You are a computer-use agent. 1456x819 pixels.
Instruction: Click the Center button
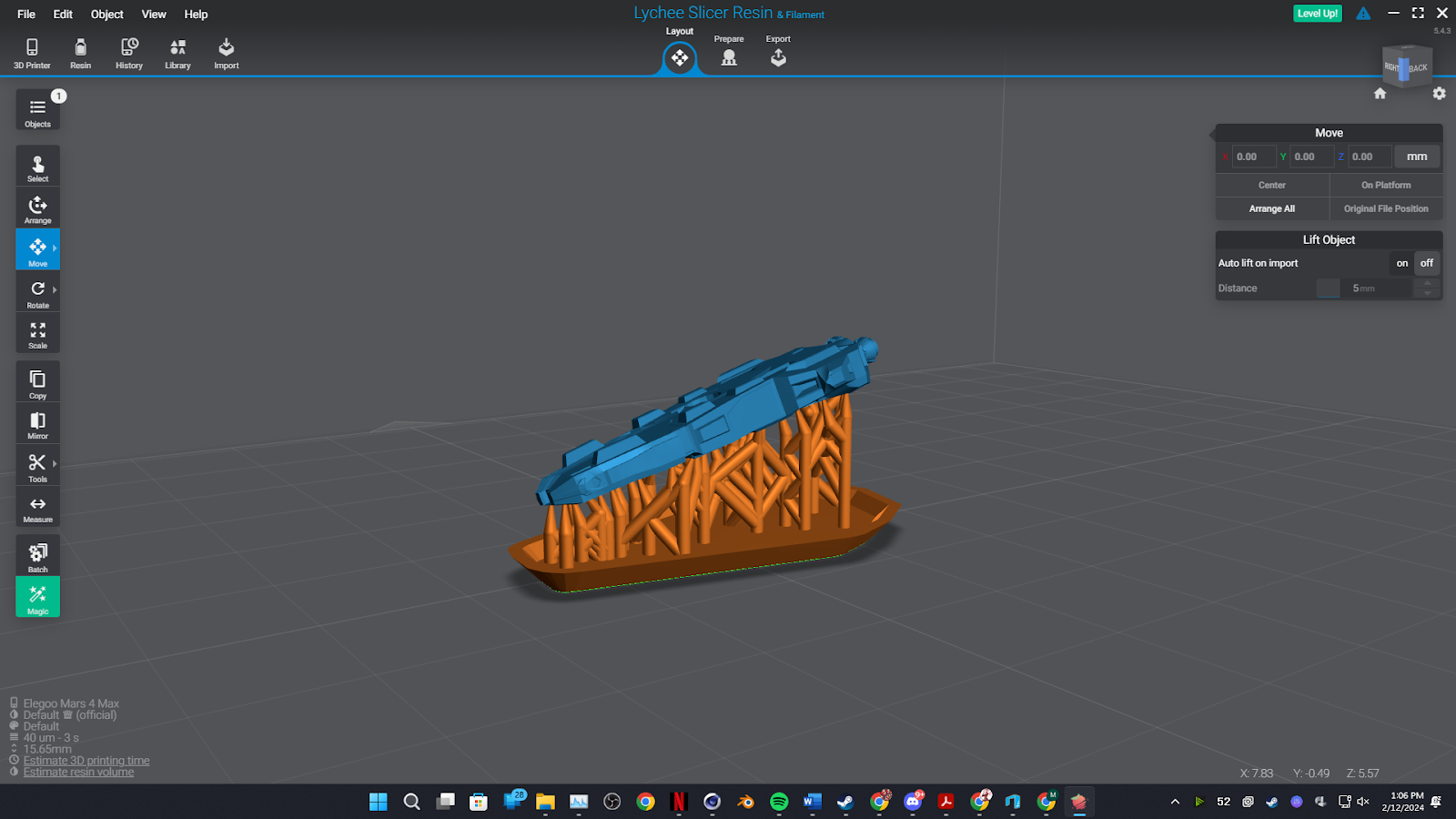(x=1272, y=185)
